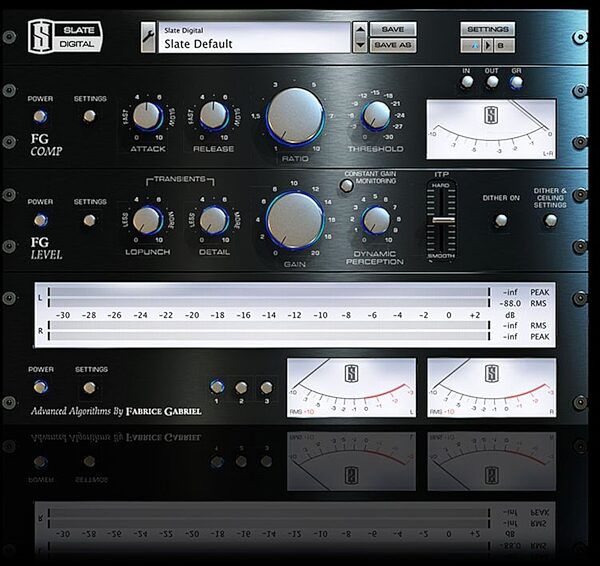
Task: Toggle the FG Level POWER switch
Action: tap(40, 220)
